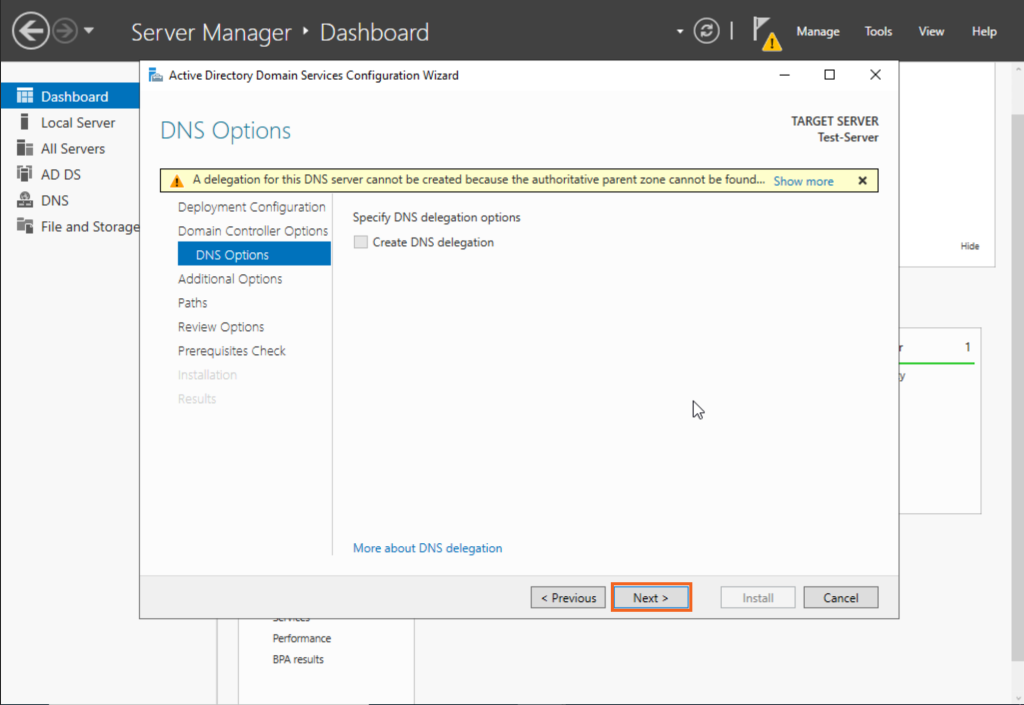The image size is (1024, 705).
Task: Dismiss the delegation warning banner
Action: click(862, 181)
